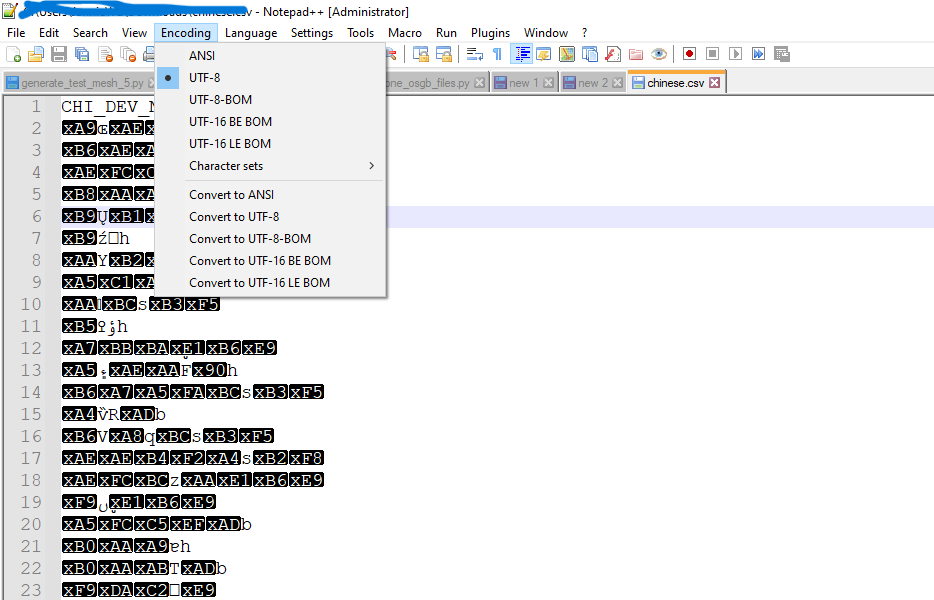Open the Settings menu
Viewport: 934px width, 600px height.
click(x=312, y=33)
